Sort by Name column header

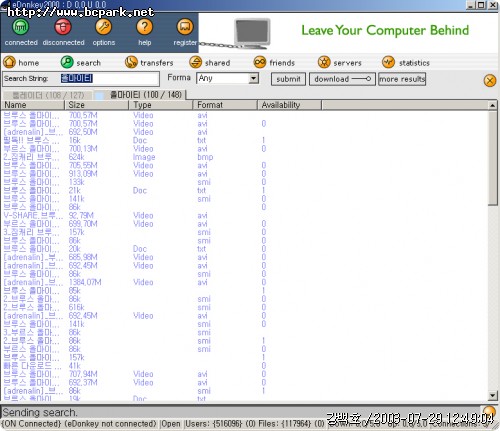33,105
